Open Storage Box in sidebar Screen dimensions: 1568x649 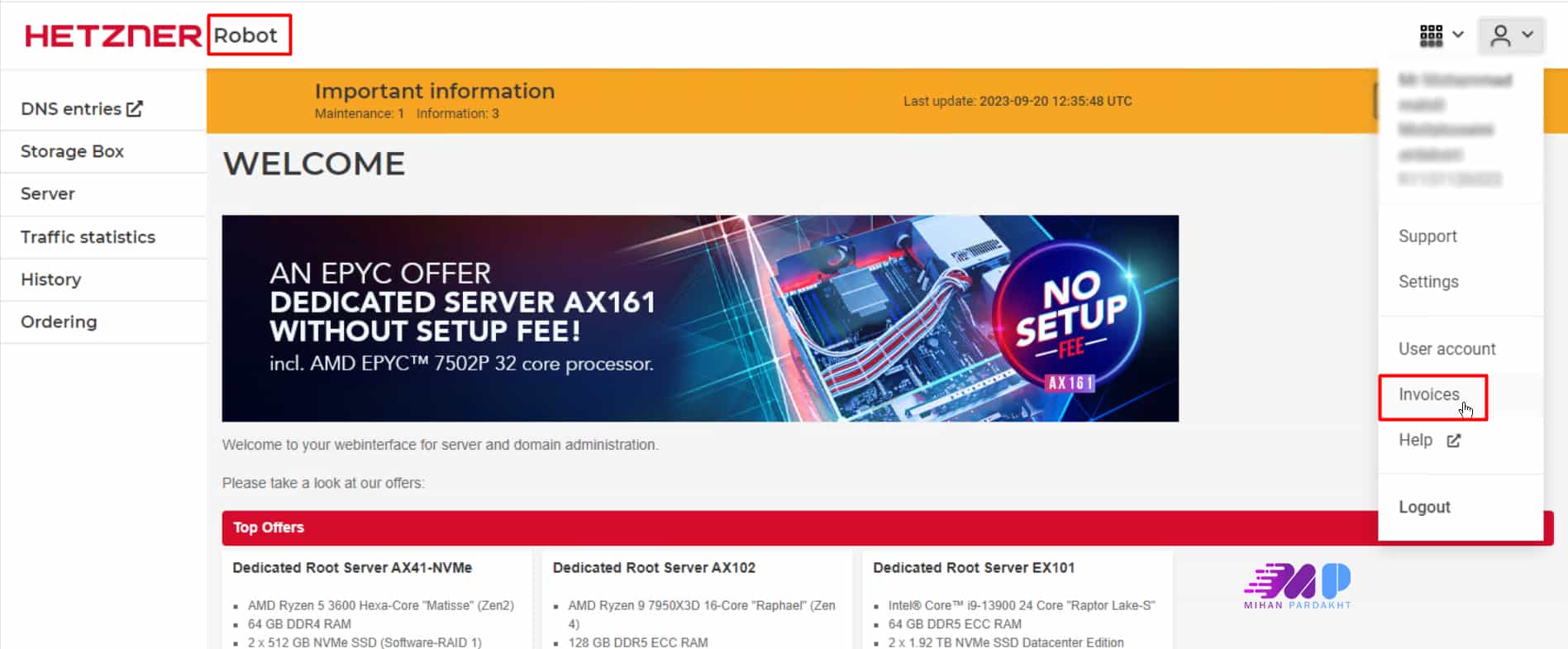click(x=72, y=151)
